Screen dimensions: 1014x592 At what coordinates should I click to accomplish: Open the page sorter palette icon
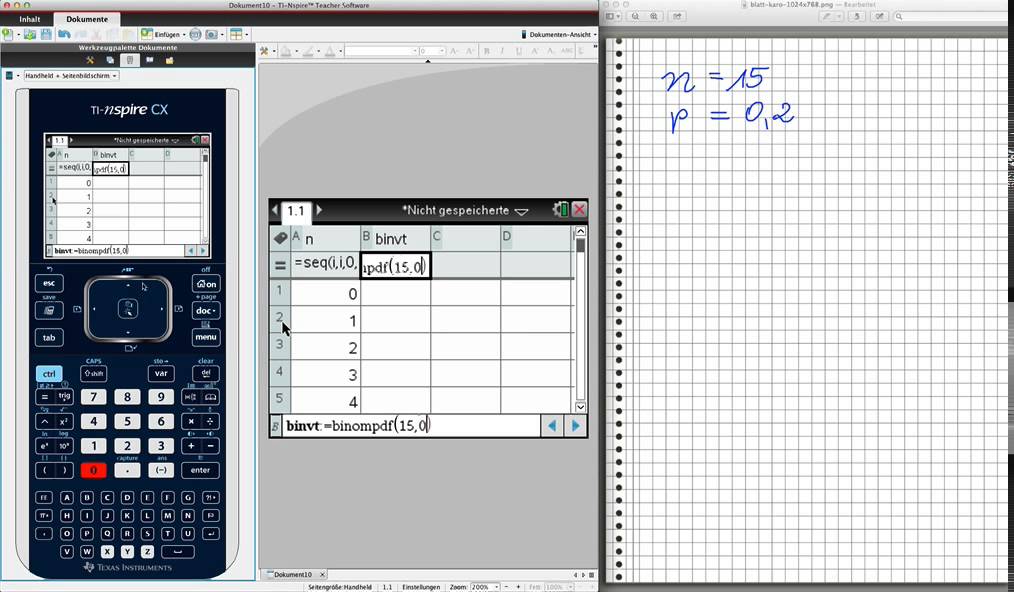coord(110,60)
